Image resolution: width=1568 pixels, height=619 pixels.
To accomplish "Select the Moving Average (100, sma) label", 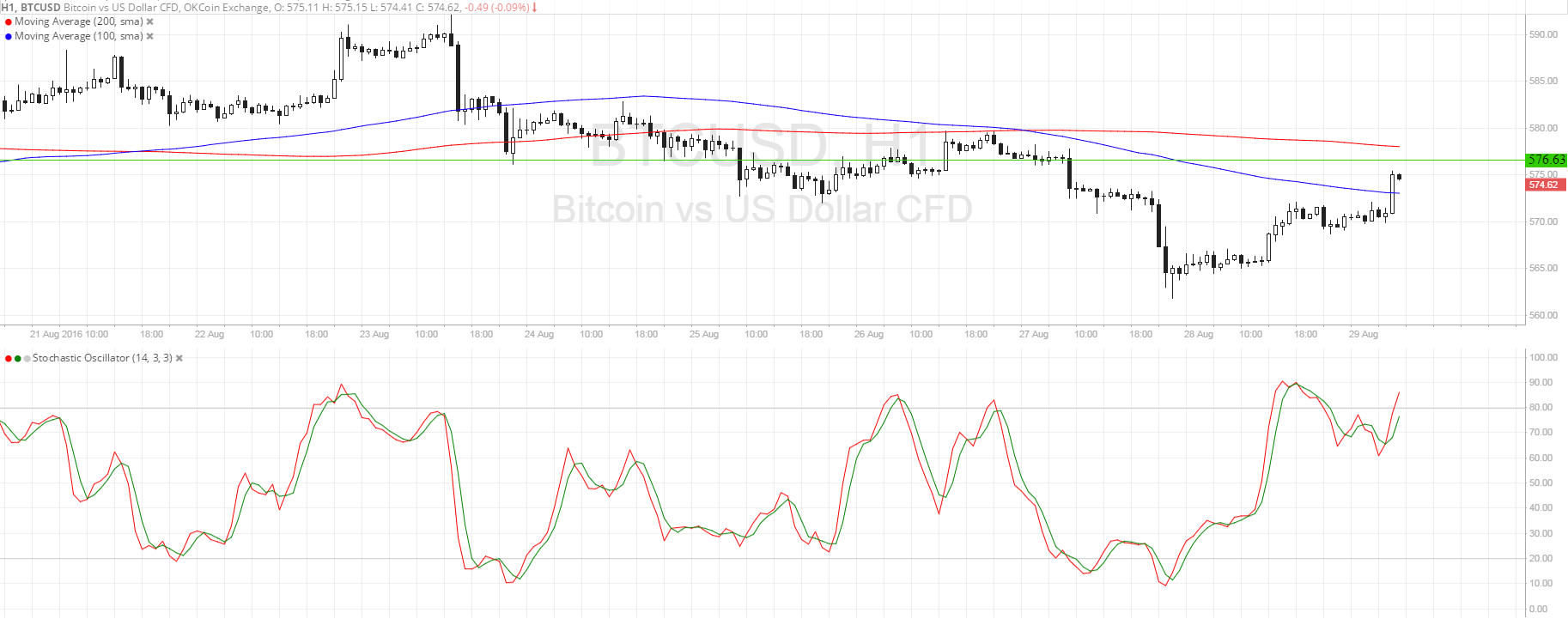I will tap(79, 36).
